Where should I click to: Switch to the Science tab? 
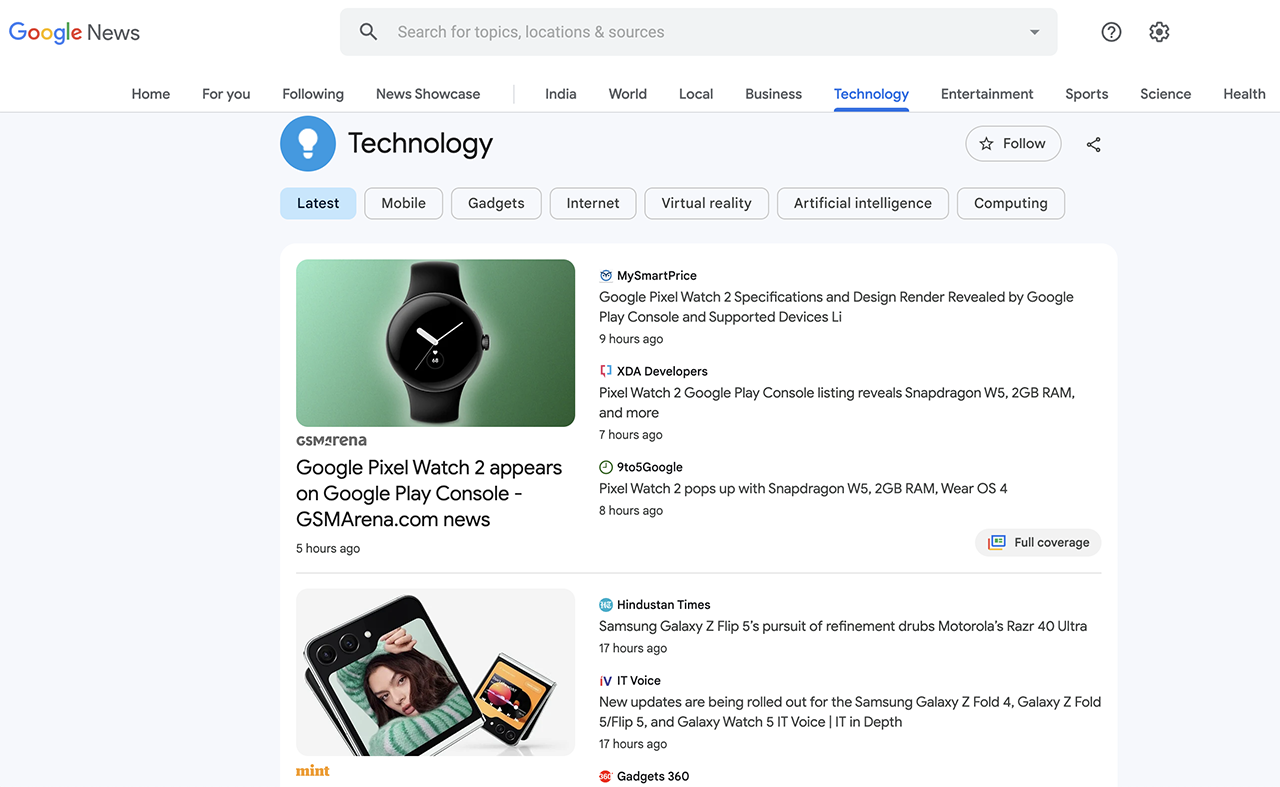[1165, 94]
